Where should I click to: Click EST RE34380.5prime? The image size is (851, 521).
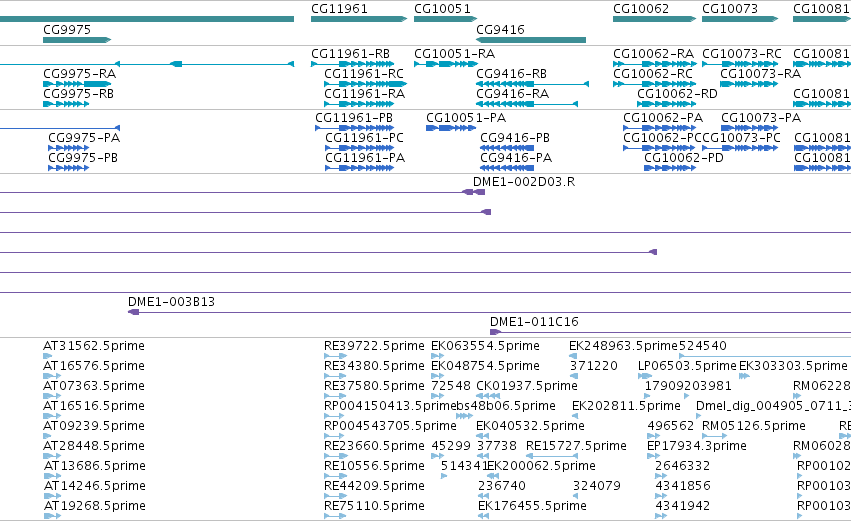374,366
